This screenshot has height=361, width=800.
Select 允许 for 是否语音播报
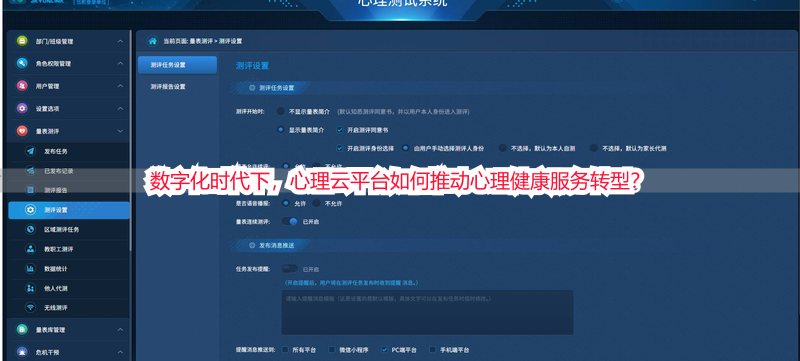tap(286, 203)
